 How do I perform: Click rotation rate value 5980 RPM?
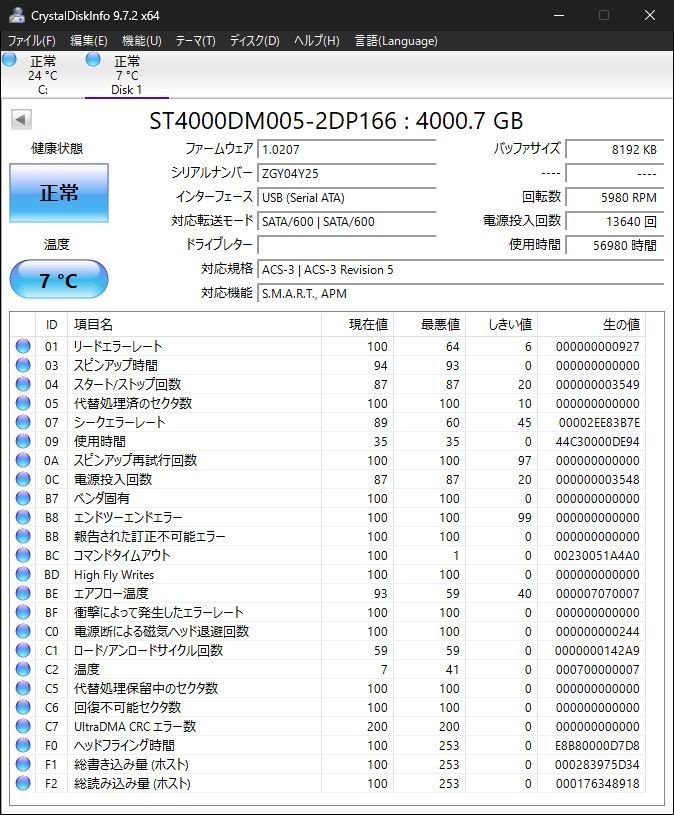pyautogui.click(x=614, y=198)
